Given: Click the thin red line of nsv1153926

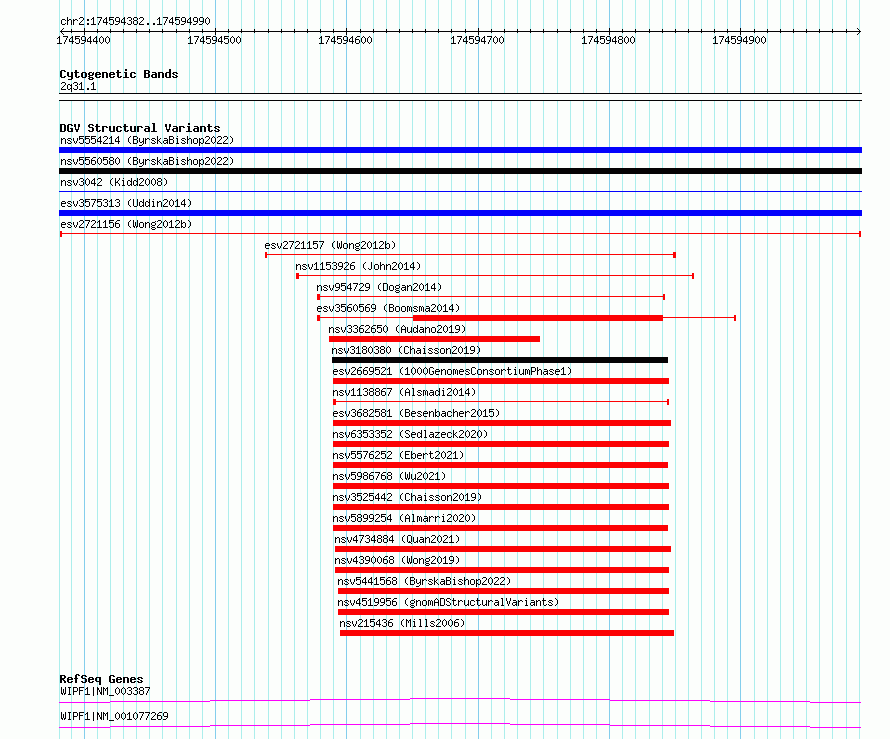Looking at the screenshot, I should click(495, 276).
